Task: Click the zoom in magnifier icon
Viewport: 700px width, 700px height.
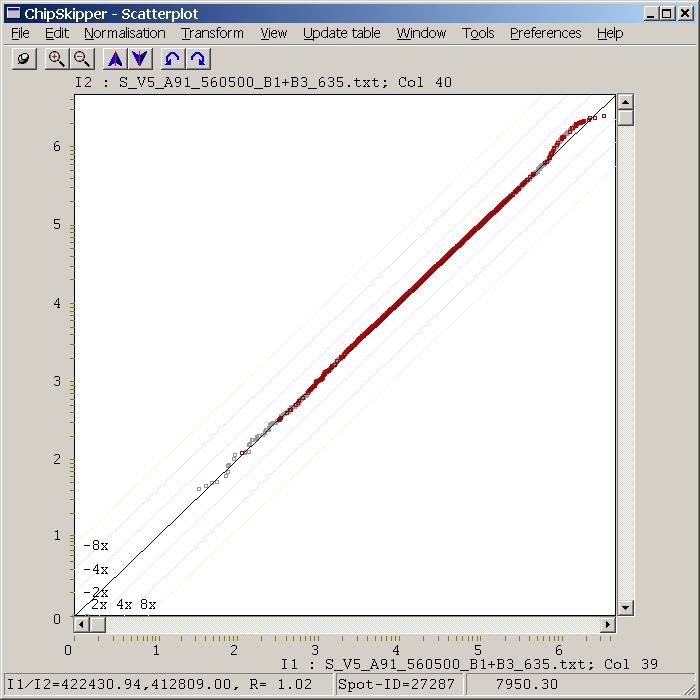Action: point(57,59)
